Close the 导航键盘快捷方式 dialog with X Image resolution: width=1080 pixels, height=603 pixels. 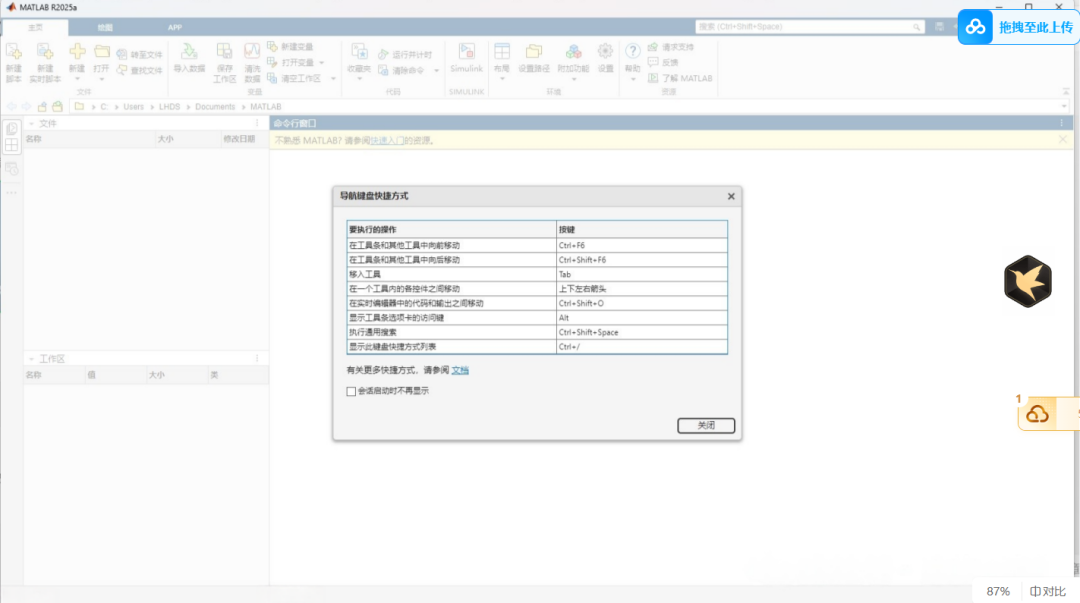click(731, 196)
